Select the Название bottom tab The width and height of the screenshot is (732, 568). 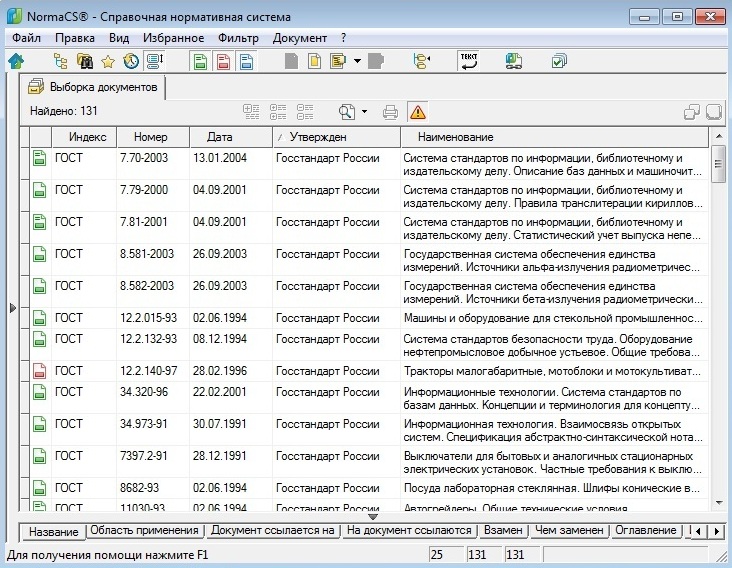pos(53,532)
